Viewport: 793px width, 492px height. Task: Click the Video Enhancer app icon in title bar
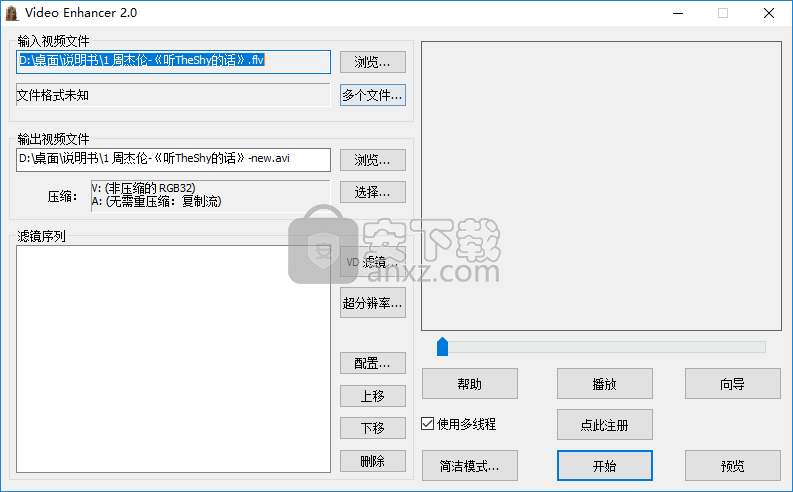[12, 13]
